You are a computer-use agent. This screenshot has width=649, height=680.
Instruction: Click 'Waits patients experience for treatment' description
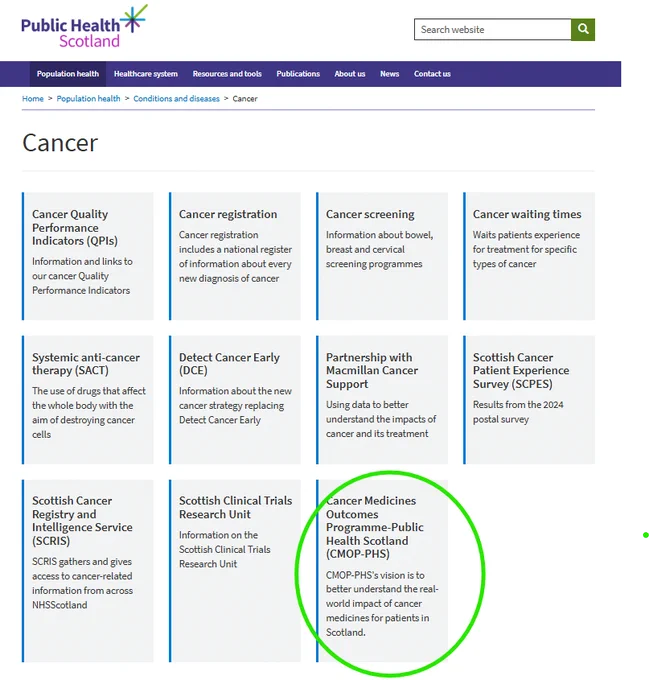[x=526, y=249]
